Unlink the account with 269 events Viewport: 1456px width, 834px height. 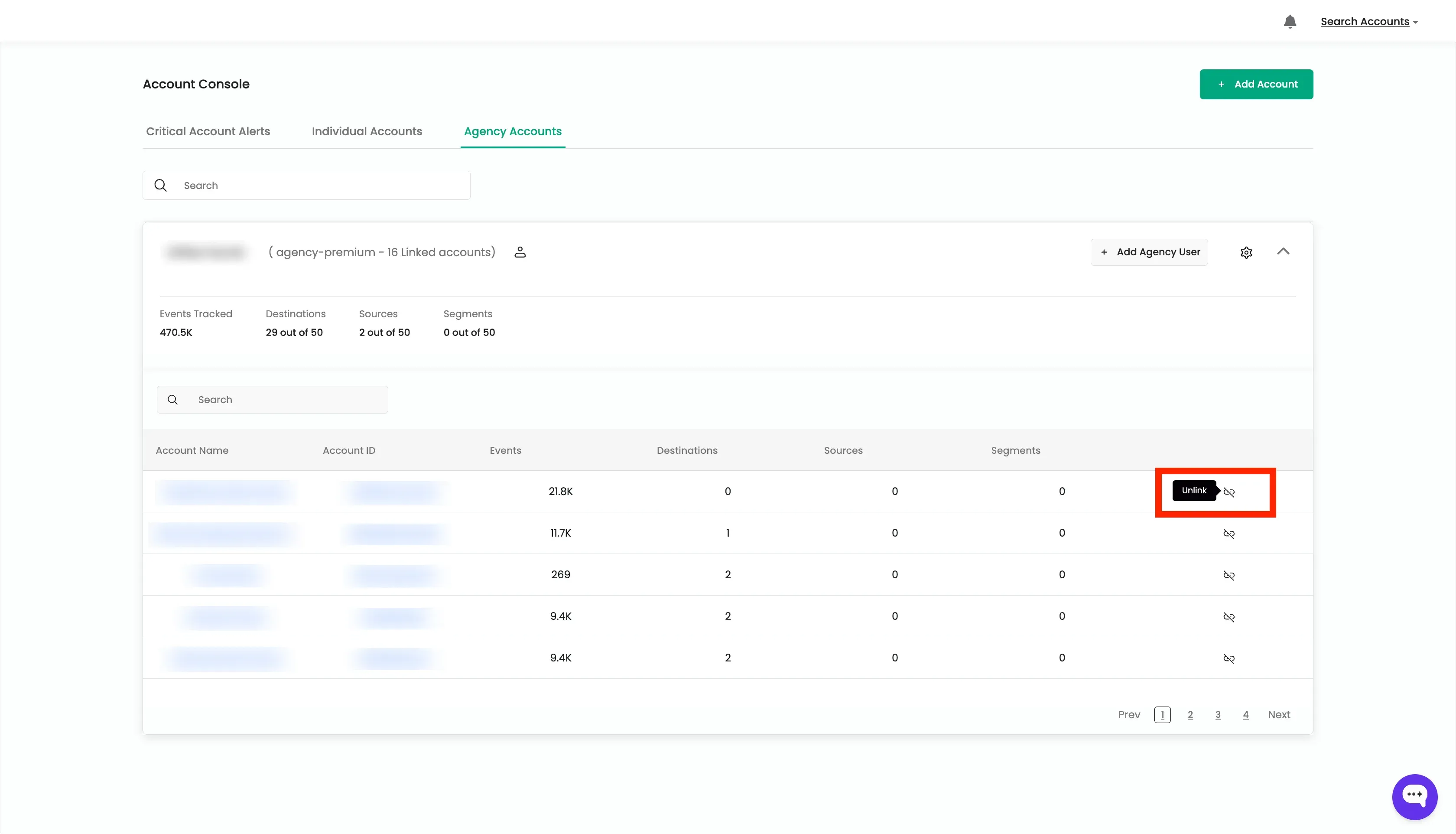[1228, 575]
